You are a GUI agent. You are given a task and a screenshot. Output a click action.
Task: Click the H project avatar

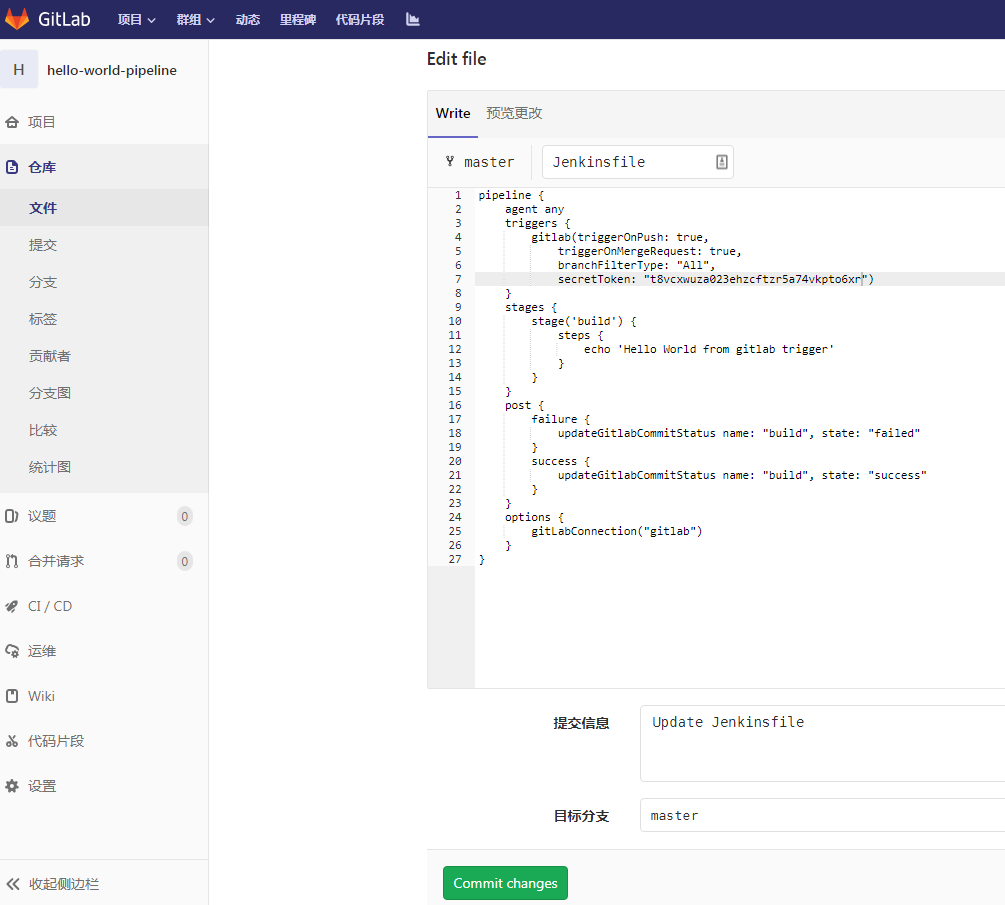[19, 69]
